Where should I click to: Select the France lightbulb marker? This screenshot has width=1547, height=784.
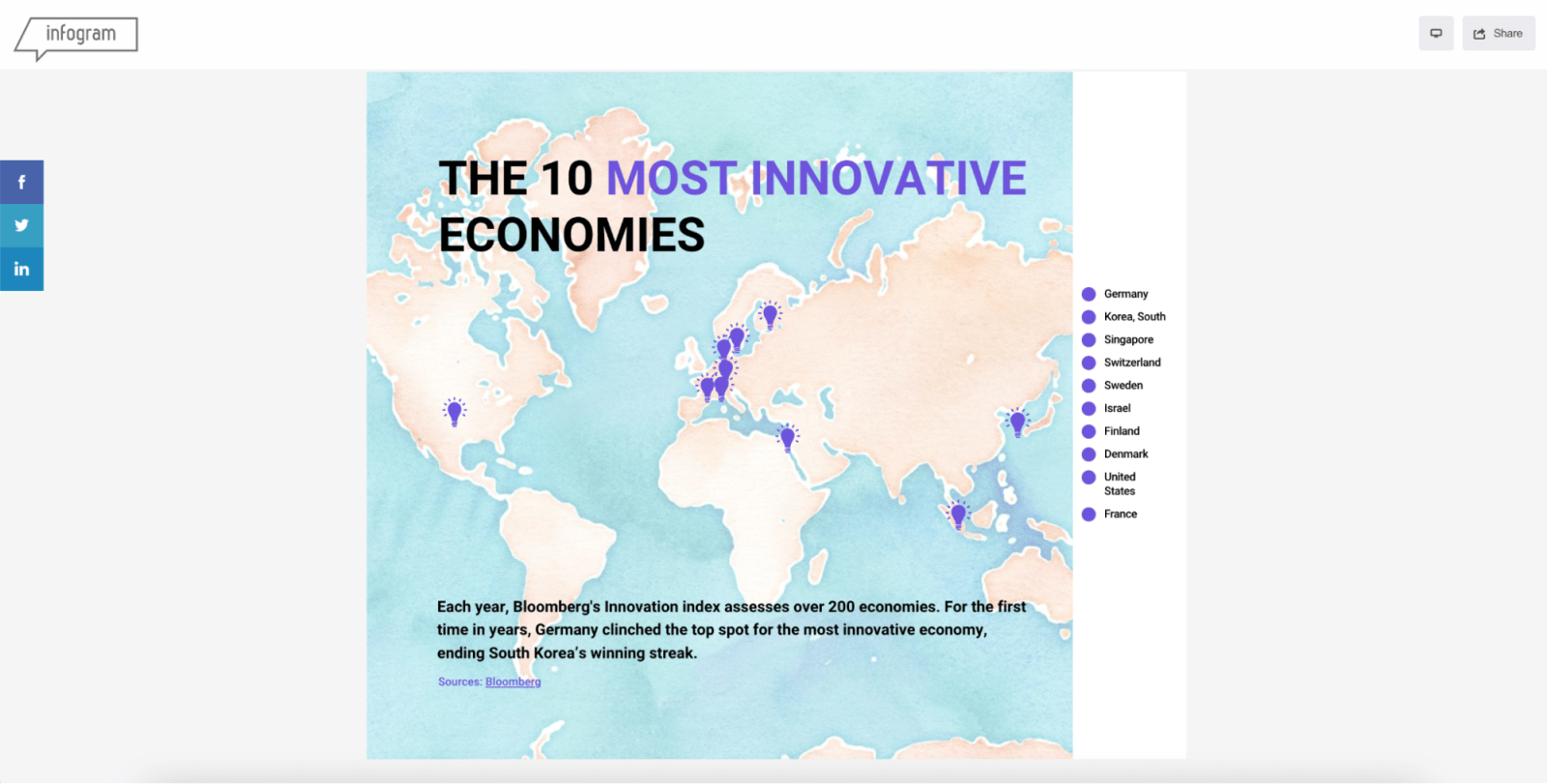tap(707, 388)
